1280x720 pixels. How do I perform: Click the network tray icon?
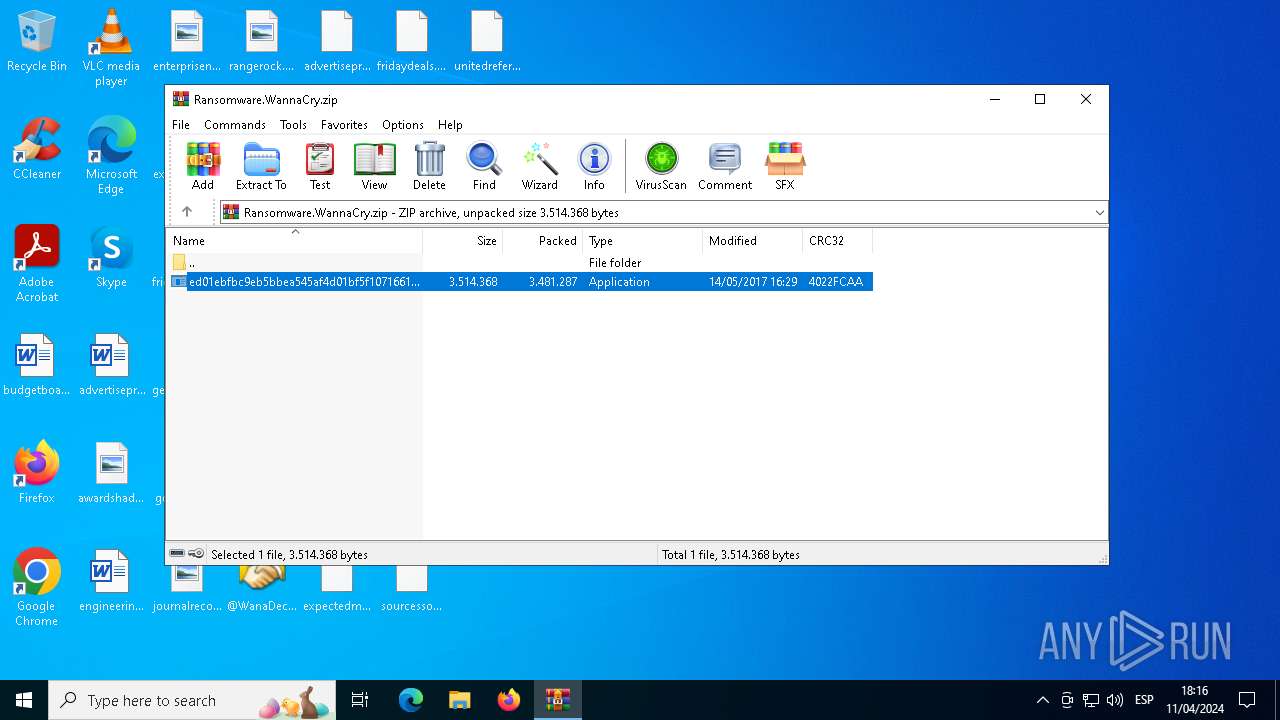pyautogui.click(x=1091, y=700)
